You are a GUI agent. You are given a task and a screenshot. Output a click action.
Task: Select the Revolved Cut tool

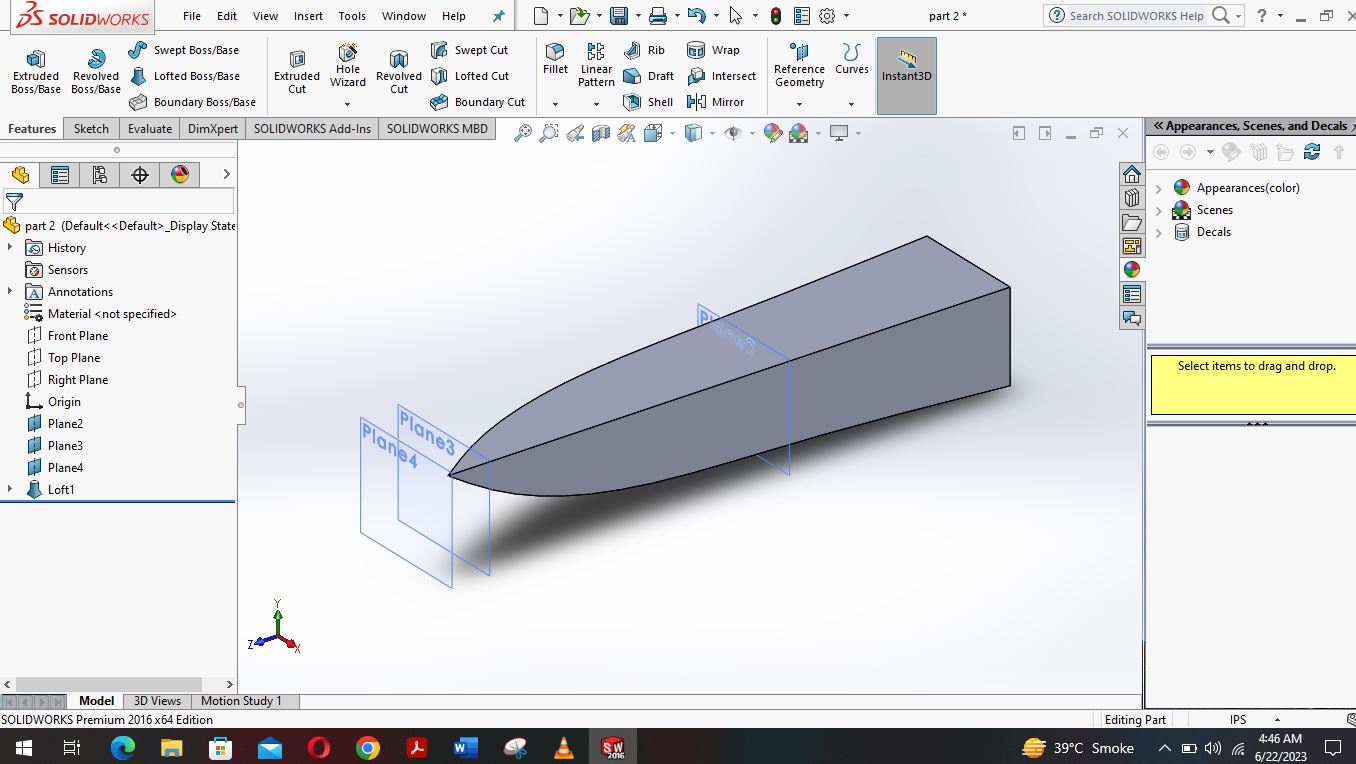(399, 72)
